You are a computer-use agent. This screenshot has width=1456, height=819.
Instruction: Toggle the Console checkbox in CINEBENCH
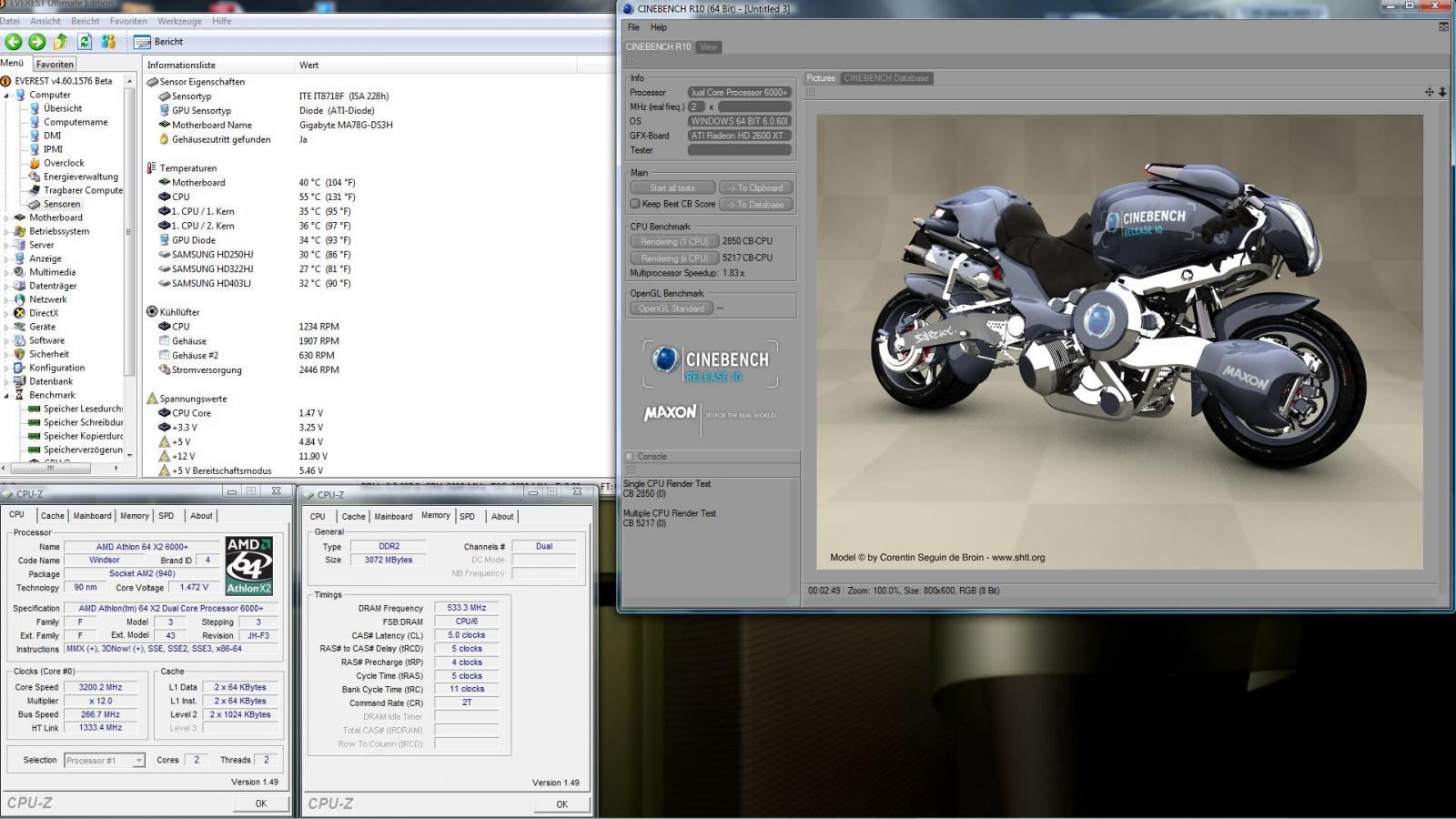pyautogui.click(x=629, y=457)
